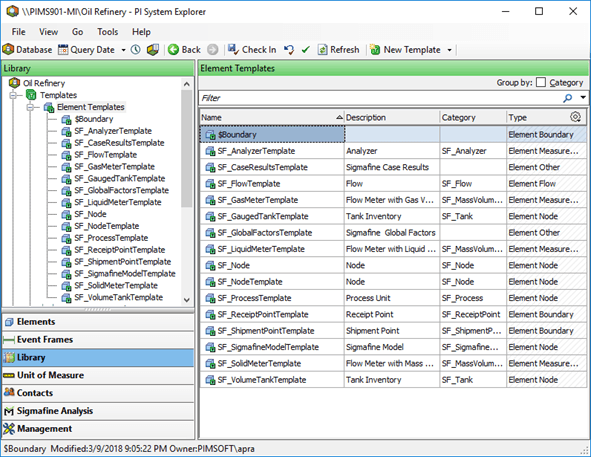The height and width of the screenshot is (457, 591).
Task: Open the Go menu
Action: pyautogui.click(x=77, y=32)
